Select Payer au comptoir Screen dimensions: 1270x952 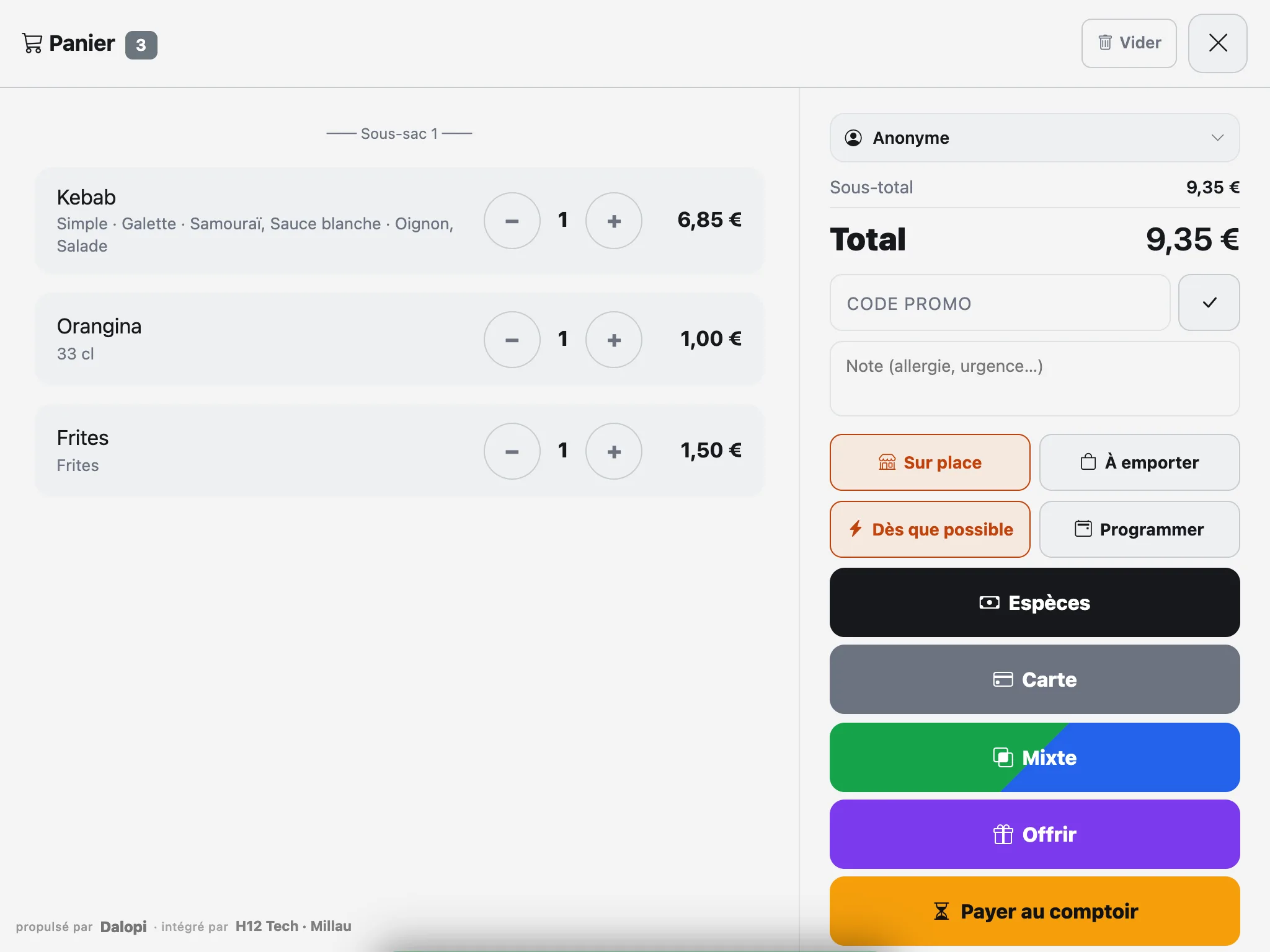pos(1034,911)
